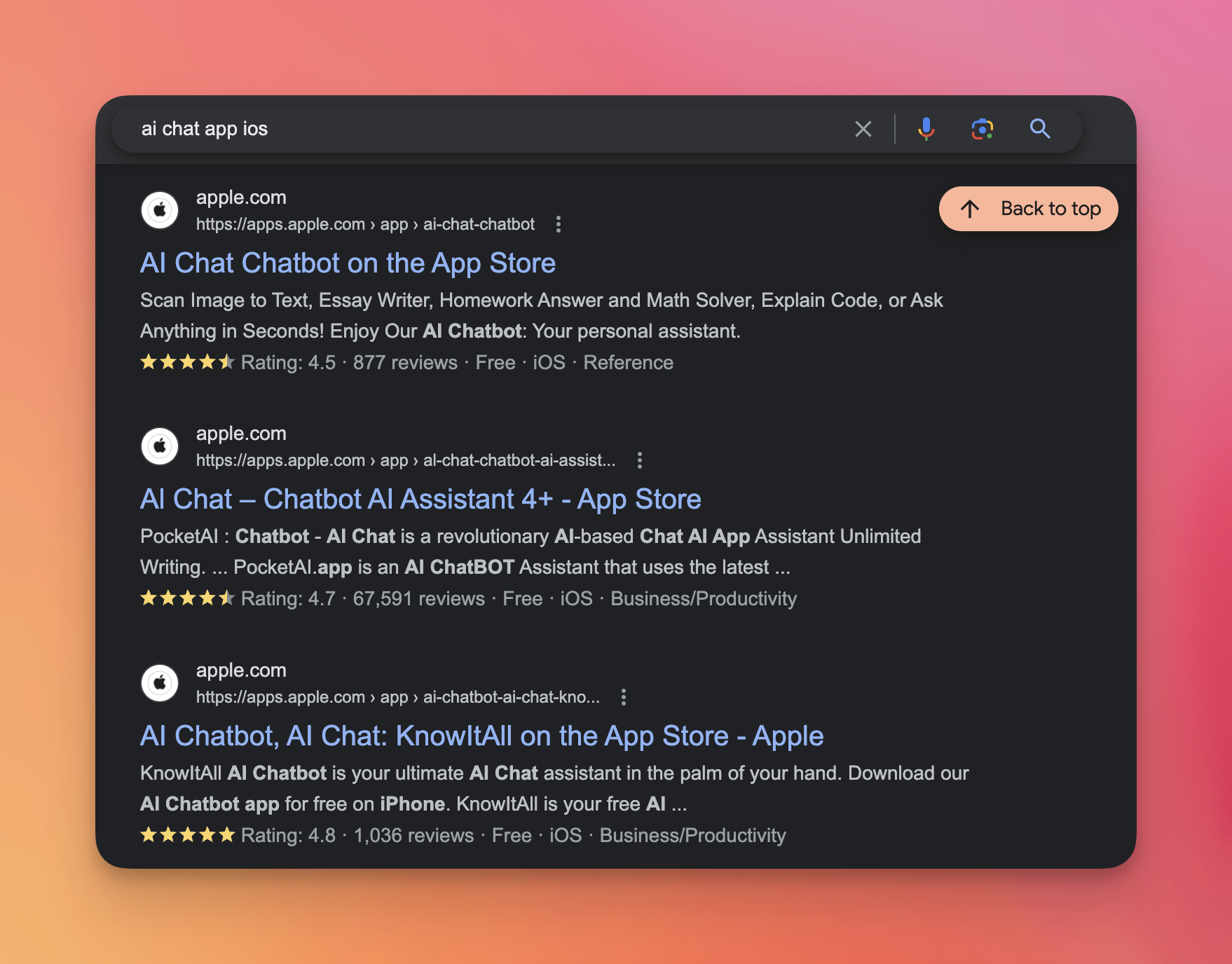
Task: Click 'Rating: 4.7 · 67,591 reviews' text
Action: pyautogui.click(x=363, y=599)
